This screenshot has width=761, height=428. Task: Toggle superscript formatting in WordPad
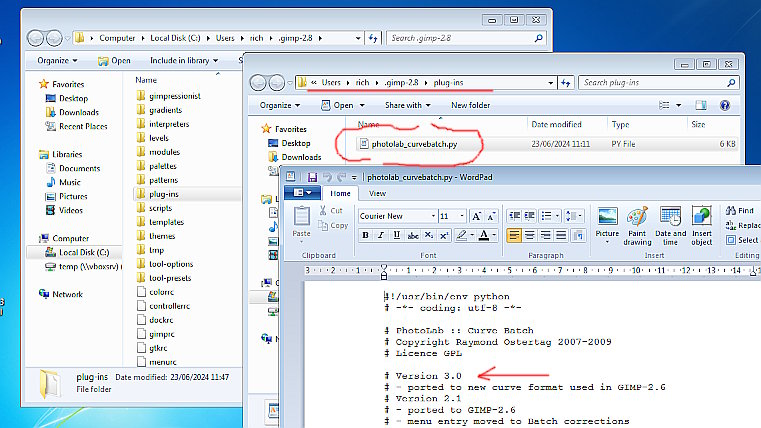click(444, 235)
